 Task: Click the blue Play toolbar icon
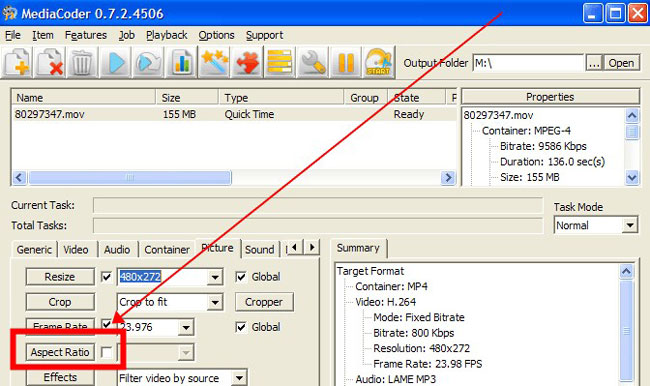coord(115,63)
